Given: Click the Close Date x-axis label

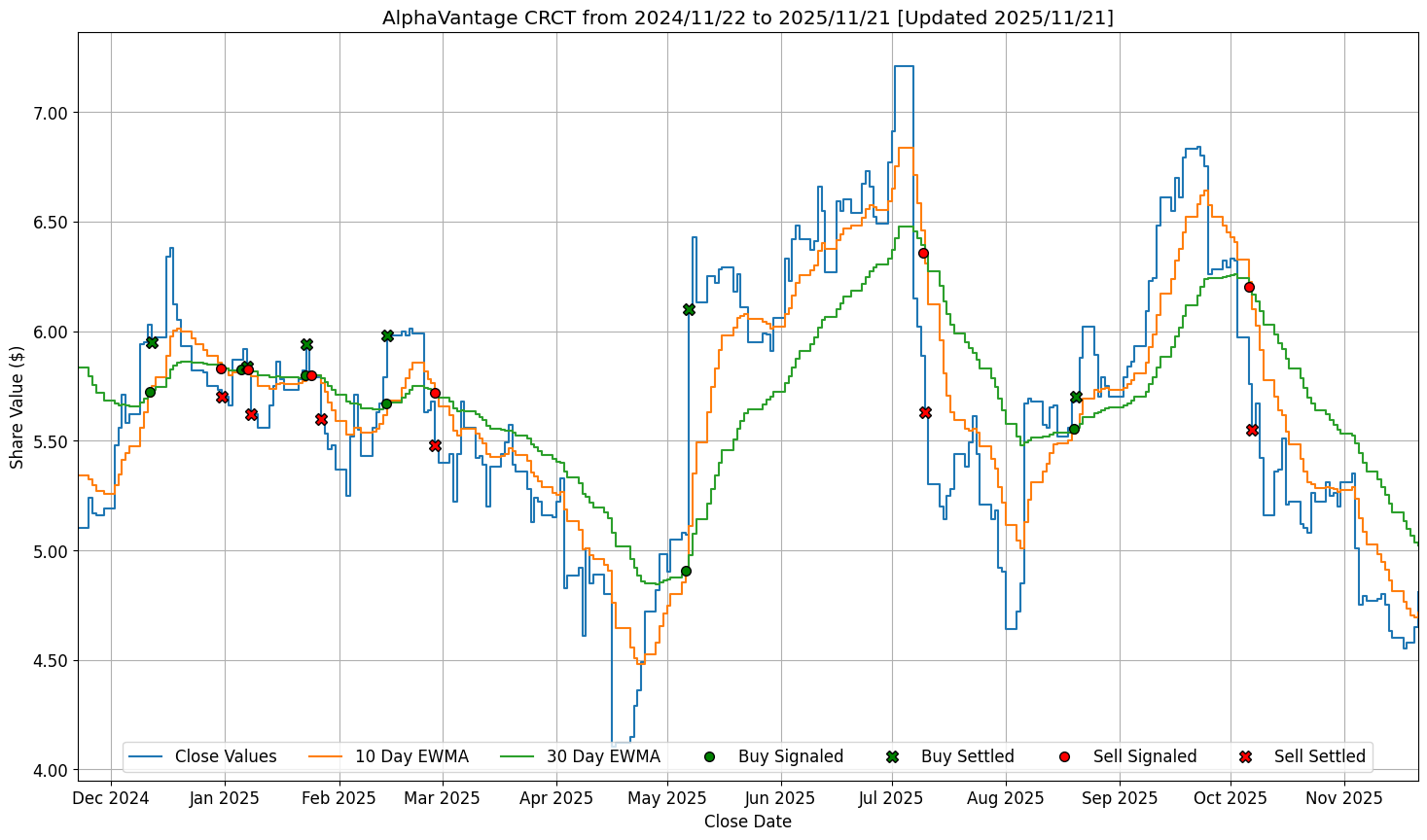Looking at the screenshot, I should 747,822.
